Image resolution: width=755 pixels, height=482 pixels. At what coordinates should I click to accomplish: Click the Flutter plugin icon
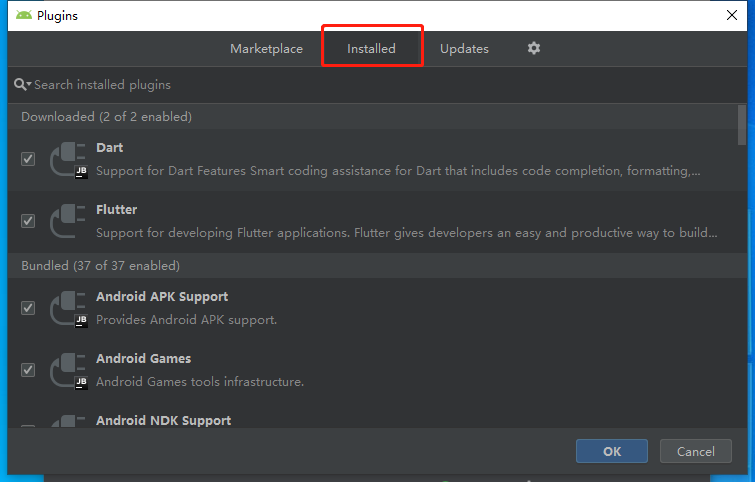(68, 221)
